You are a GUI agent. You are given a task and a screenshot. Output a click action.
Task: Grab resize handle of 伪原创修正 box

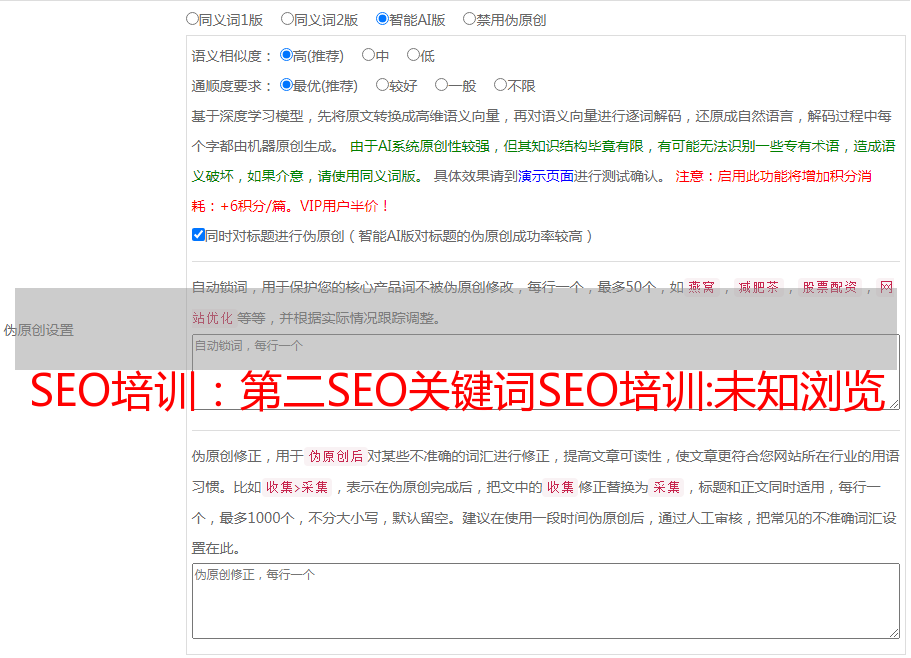(x=893, y=632)
